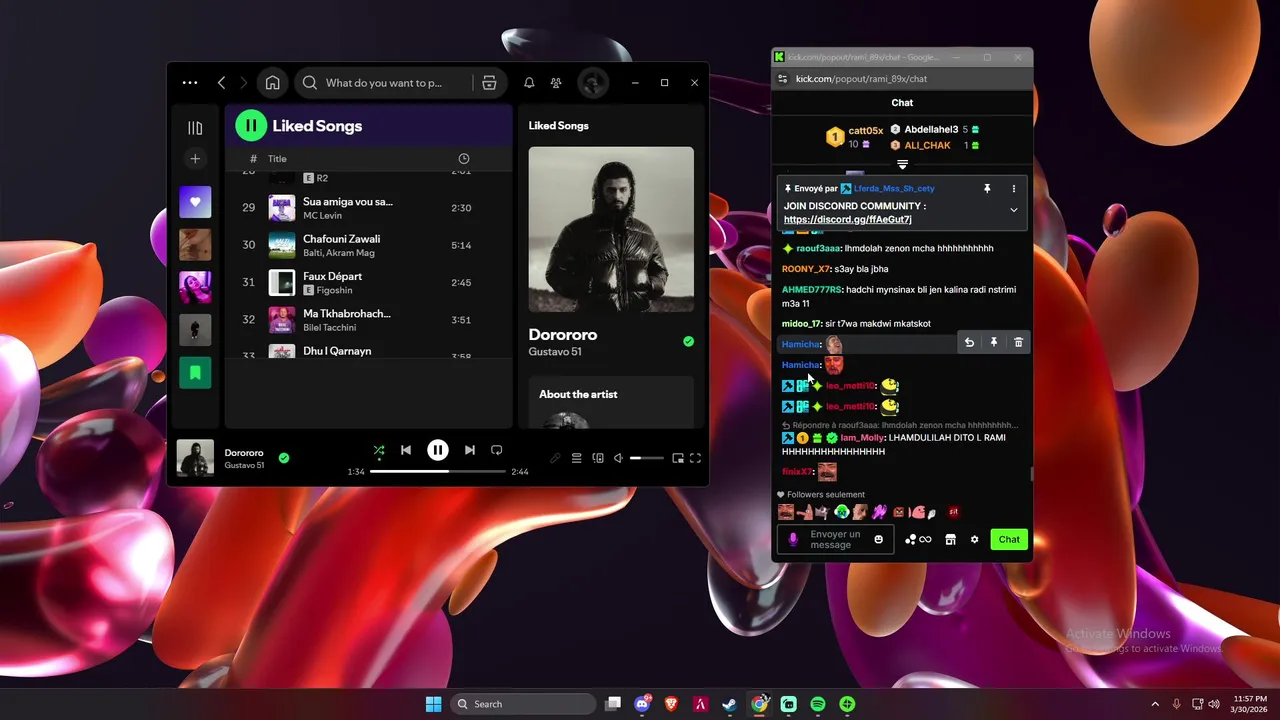This screenshot has height=720, width=1280.
Task: Open 'Gustavo 51' artist link in side panel
Action: pyautogui.click(x=555, y=352)
